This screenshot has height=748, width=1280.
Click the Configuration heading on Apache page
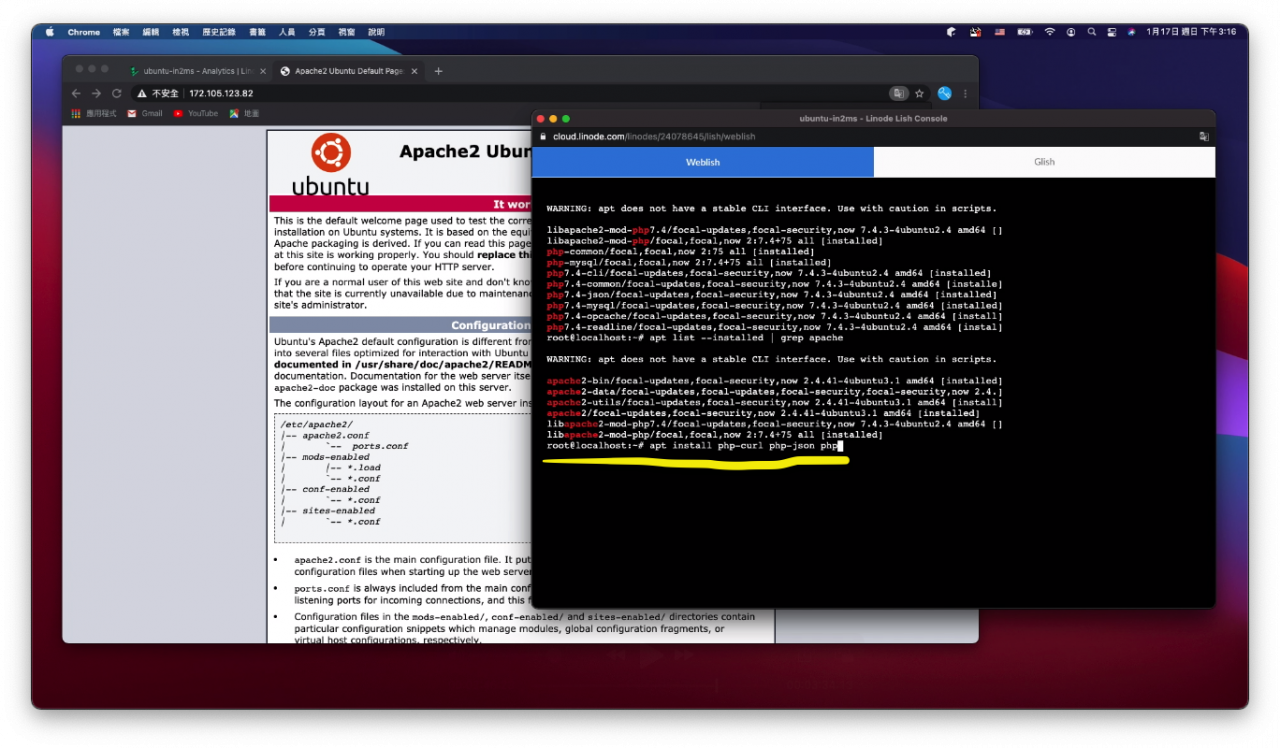click(x=490, y=325)
